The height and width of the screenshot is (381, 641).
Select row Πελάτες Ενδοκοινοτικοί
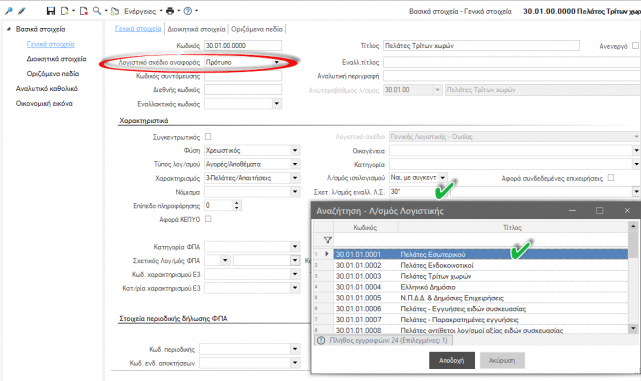coord(480,265)
